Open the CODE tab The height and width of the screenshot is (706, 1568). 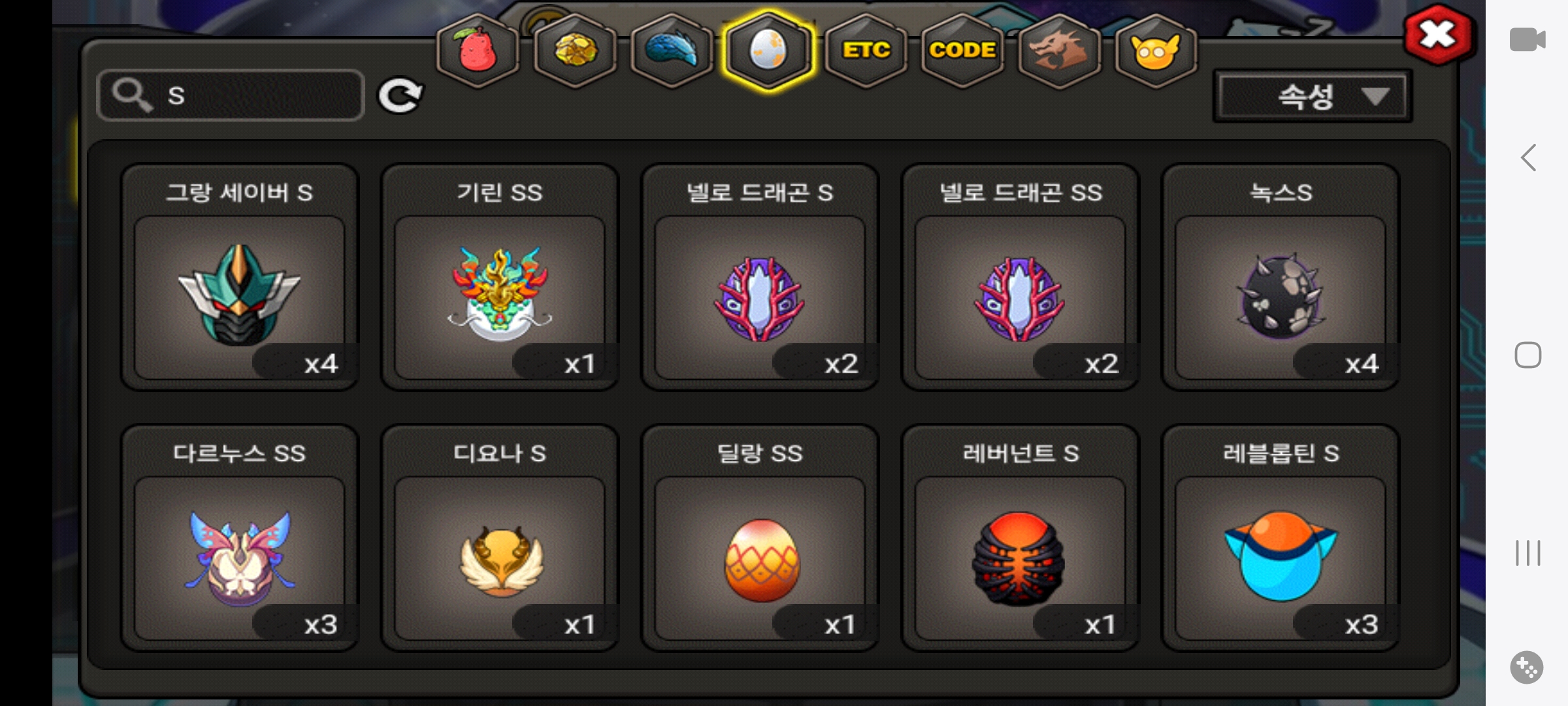962,51
